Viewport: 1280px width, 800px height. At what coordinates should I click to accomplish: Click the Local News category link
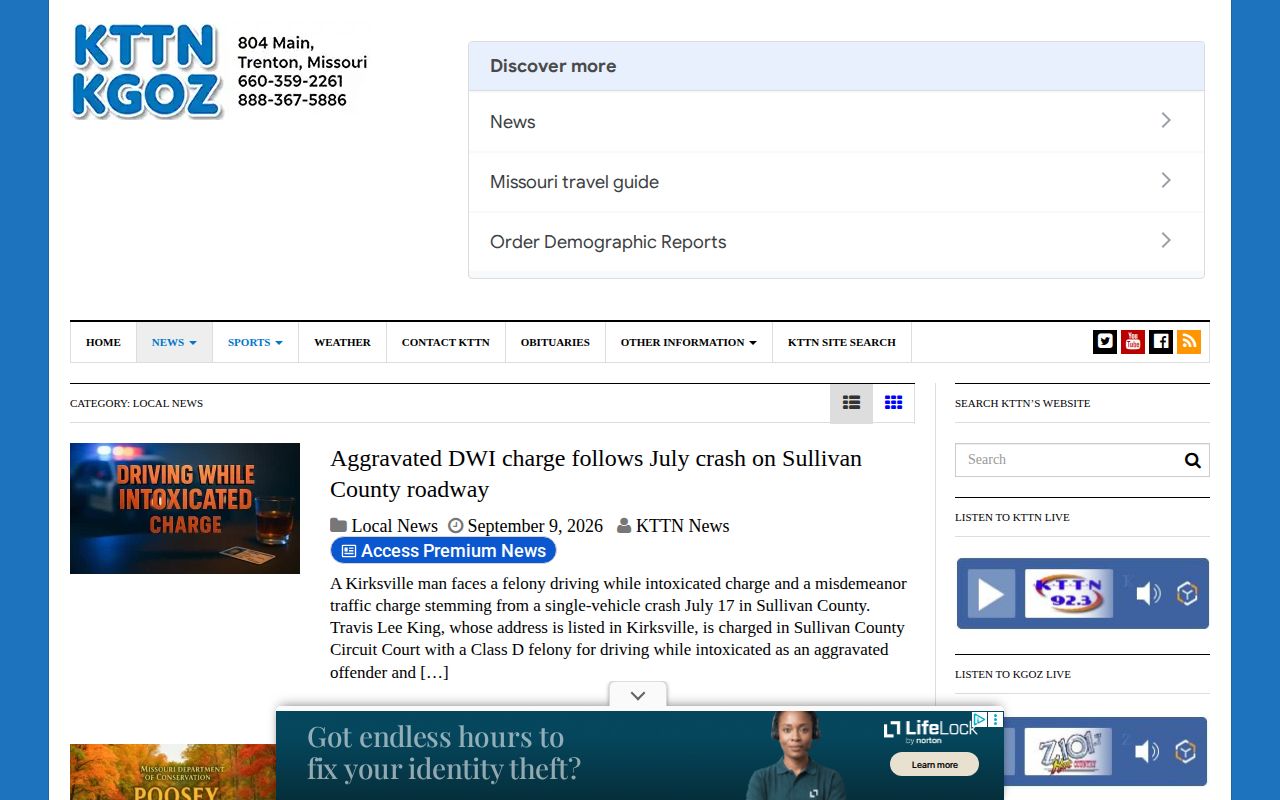pyautogui.click(x=394, y=526)
